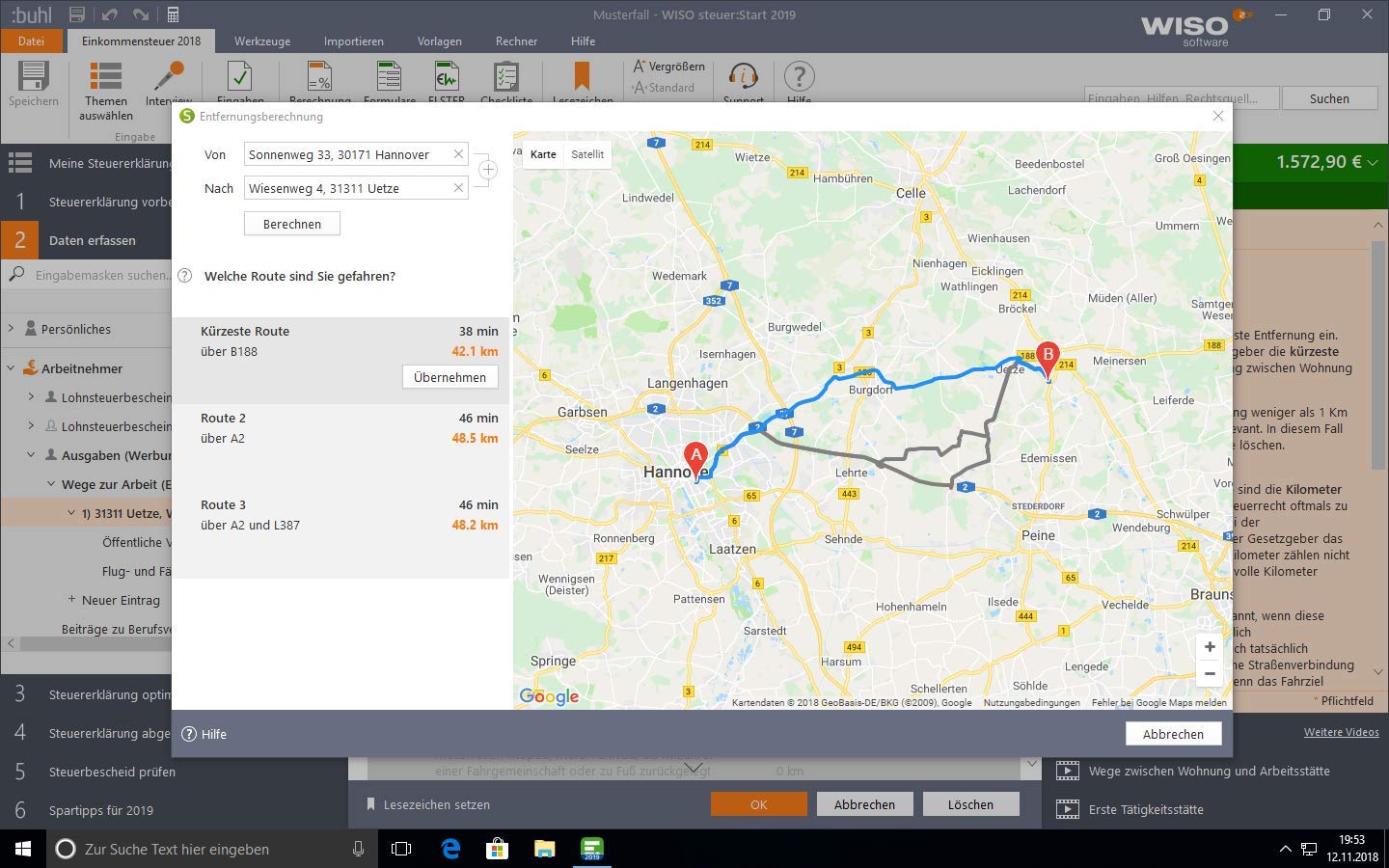Open the Weitere Videos link
This screenshot has height=868, width=1389.
(x=1342, y=732)
